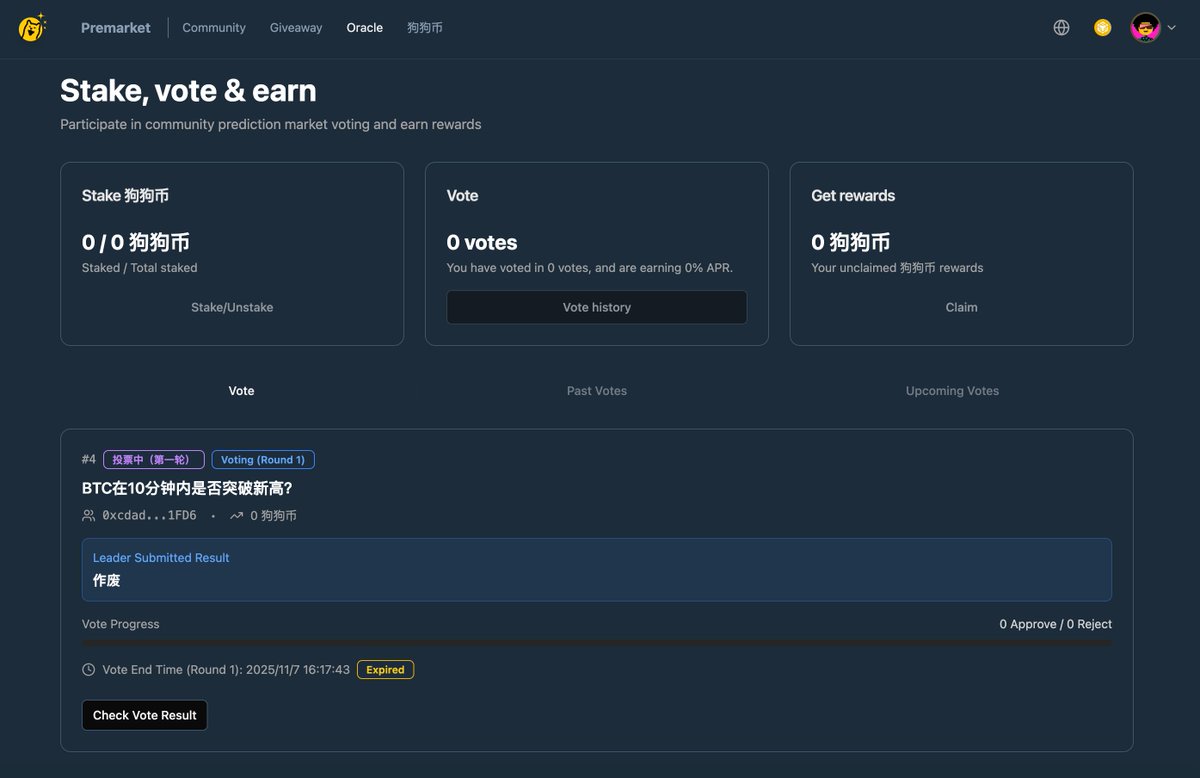
Task: Open the Giveaway menu item
Action: [296, 28]
